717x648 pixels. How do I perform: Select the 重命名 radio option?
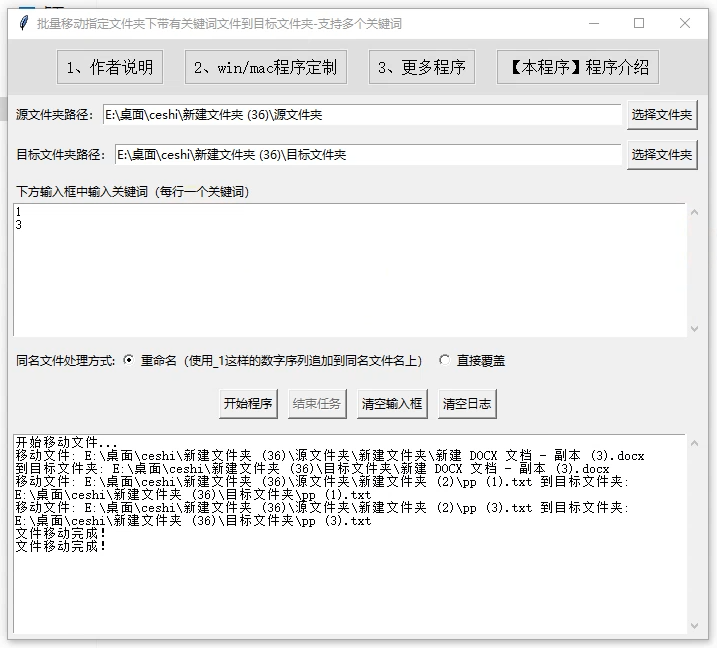(129, 360)
